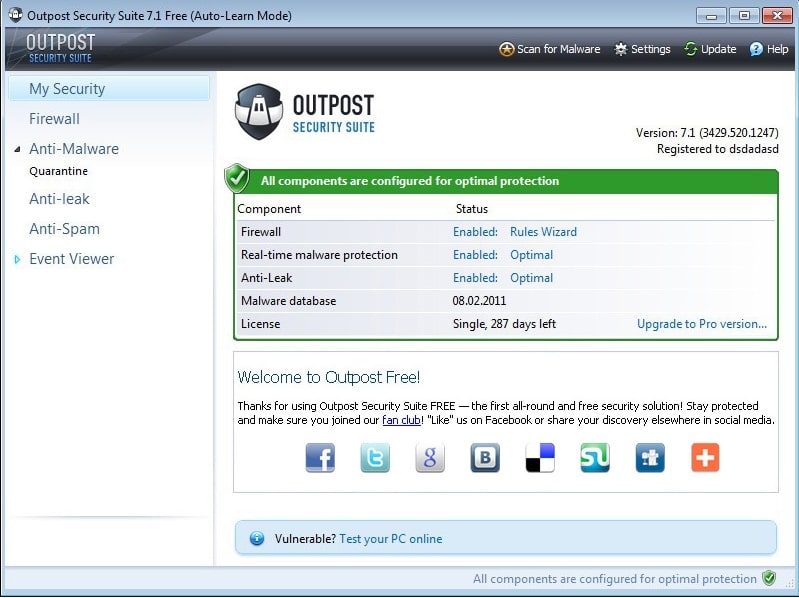Maximize the Outpost window
Screen dimensions: 799x598
pyautogui.click(x=744, y=15)
